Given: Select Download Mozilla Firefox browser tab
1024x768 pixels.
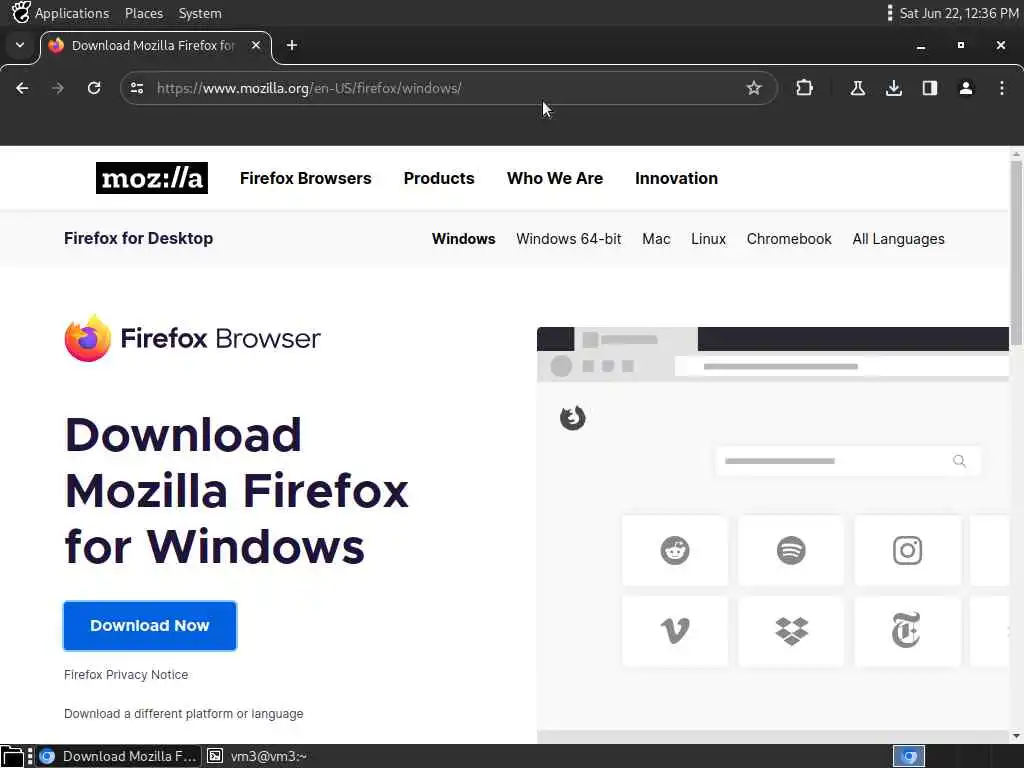Looking at the screenshot, I should tap(153, 45).
